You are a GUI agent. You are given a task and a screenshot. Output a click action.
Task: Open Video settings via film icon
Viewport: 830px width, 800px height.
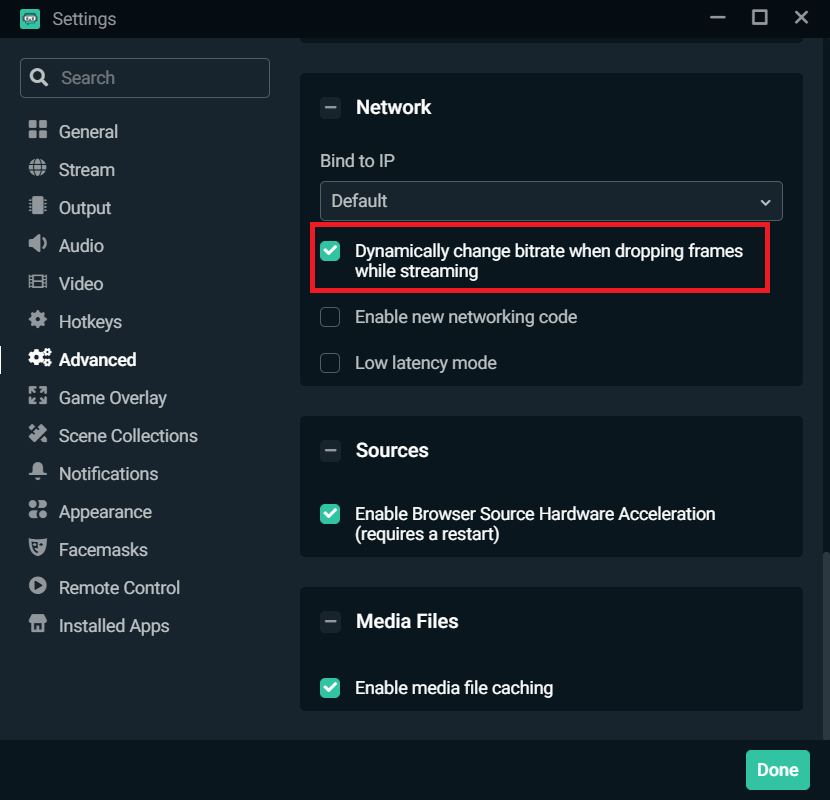(x=38, y=283)
